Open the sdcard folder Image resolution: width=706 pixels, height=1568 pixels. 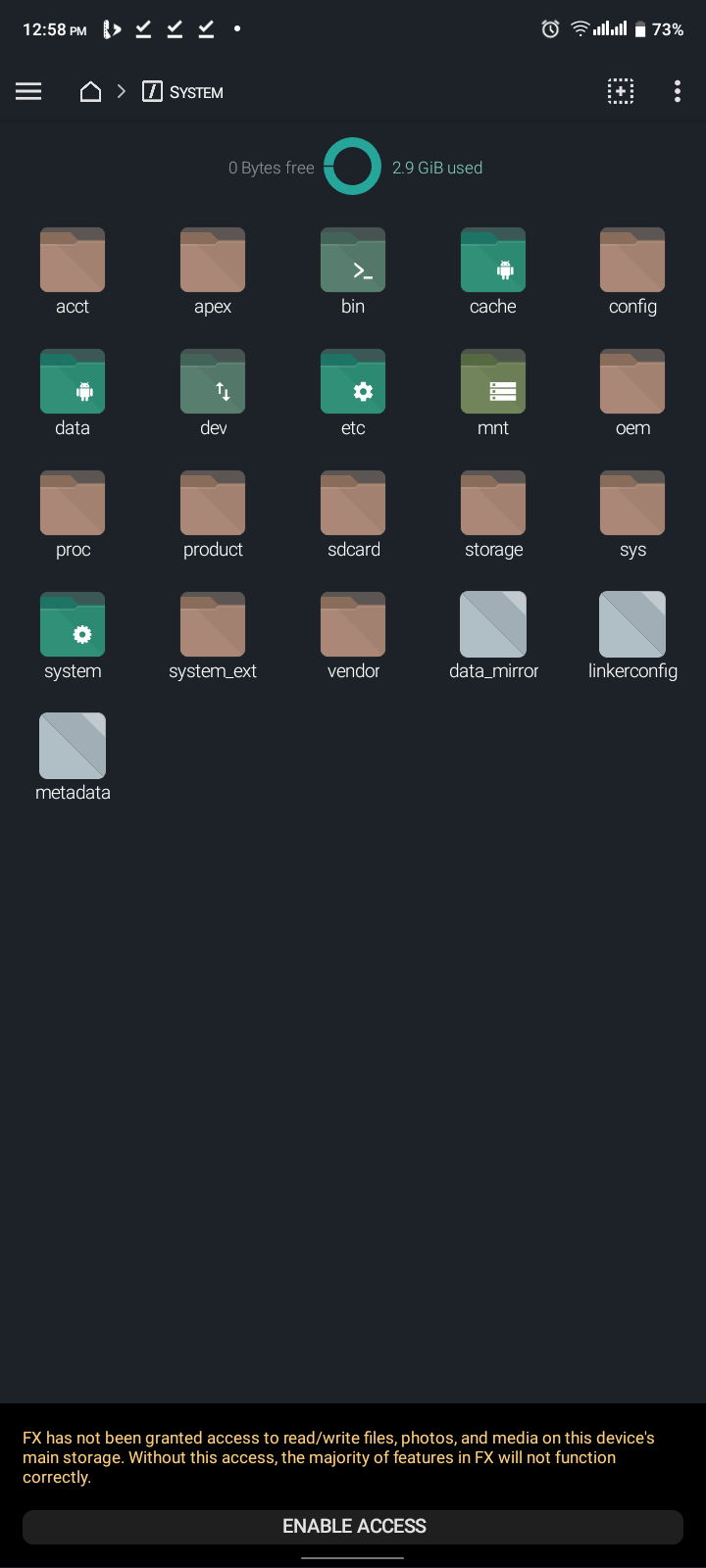(353, 505)
